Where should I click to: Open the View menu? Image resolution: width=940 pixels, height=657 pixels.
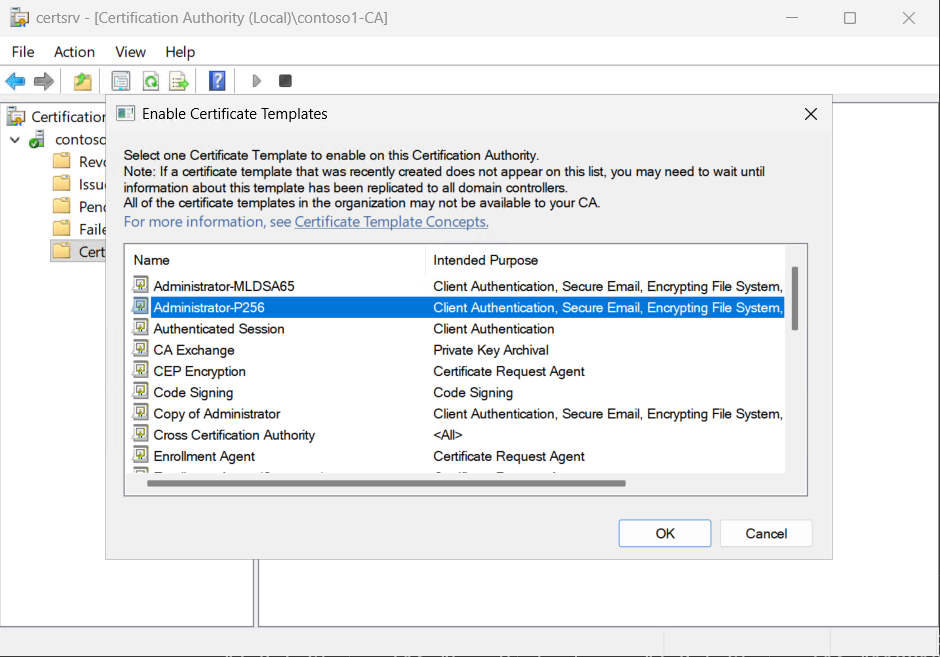[130, 52]
